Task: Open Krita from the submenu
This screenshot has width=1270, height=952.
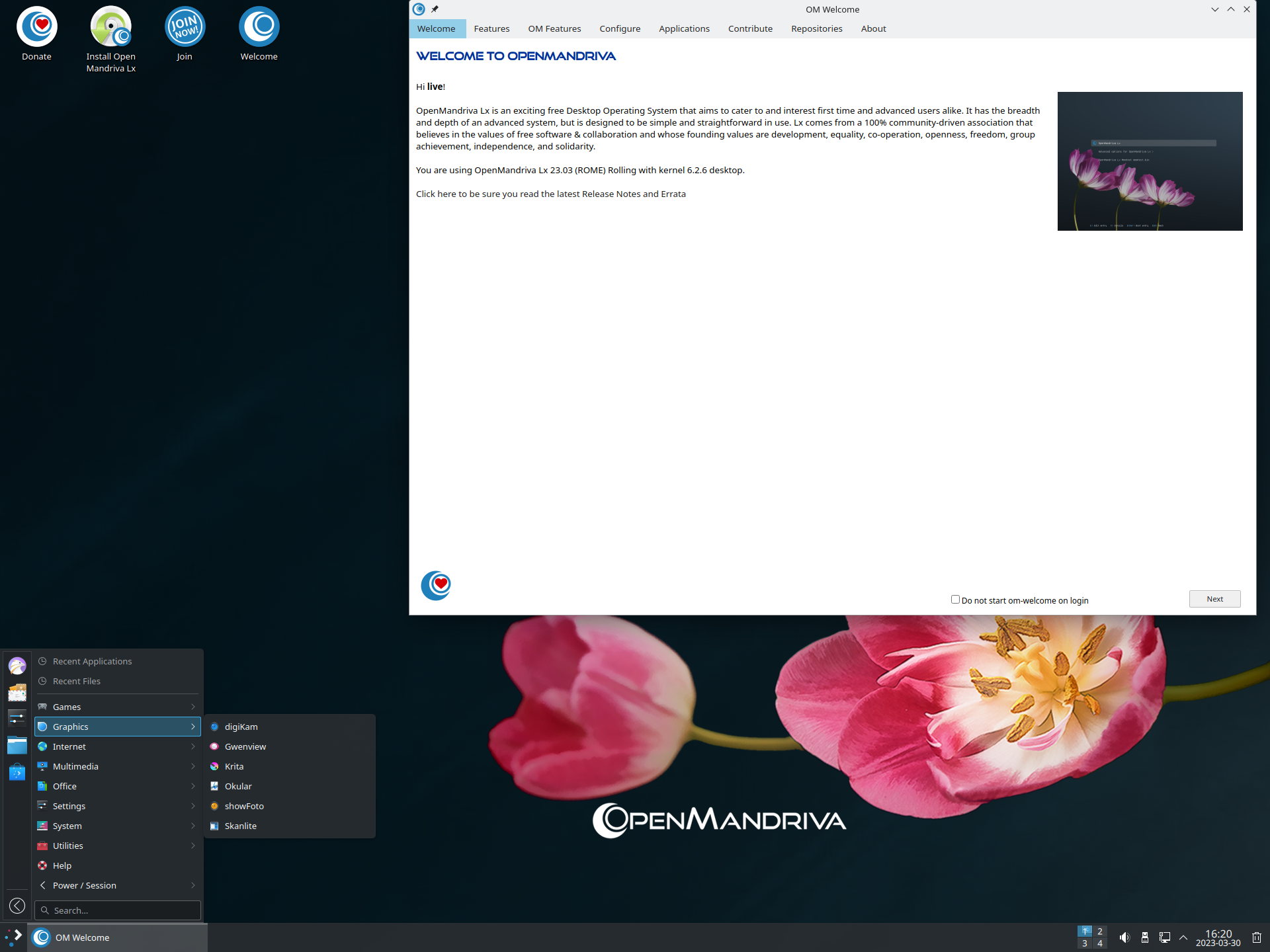Action: tap(290, 766)
